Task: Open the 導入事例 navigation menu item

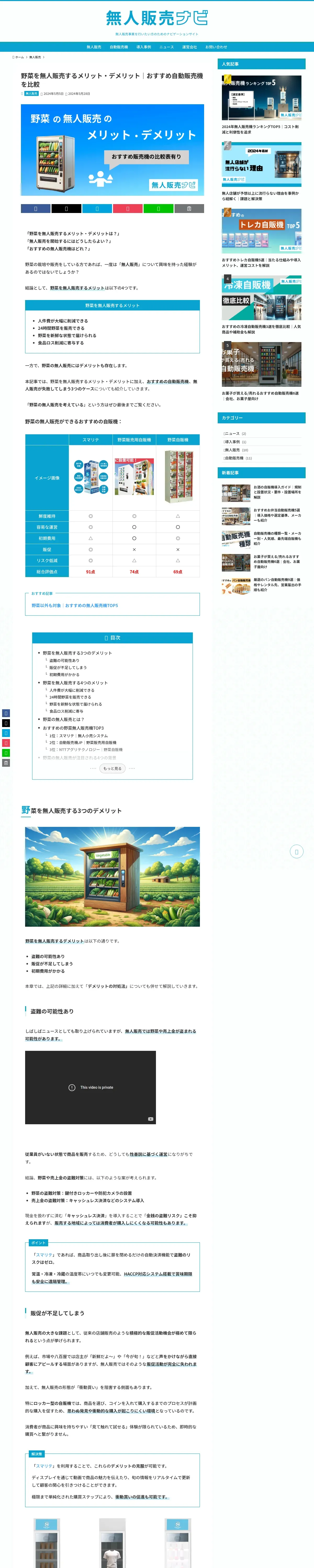Action: pos(144,47)
